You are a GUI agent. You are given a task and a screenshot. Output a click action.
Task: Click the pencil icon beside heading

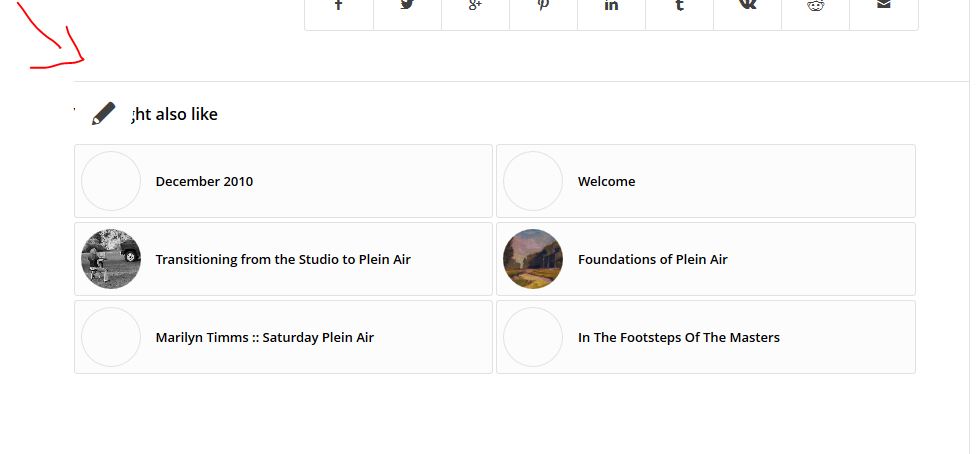tap(103, 113)
